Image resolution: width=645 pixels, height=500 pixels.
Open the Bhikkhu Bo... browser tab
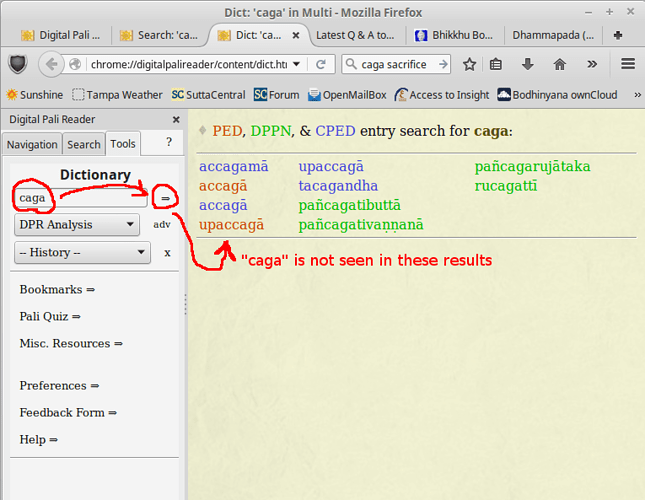pos(453,35)
